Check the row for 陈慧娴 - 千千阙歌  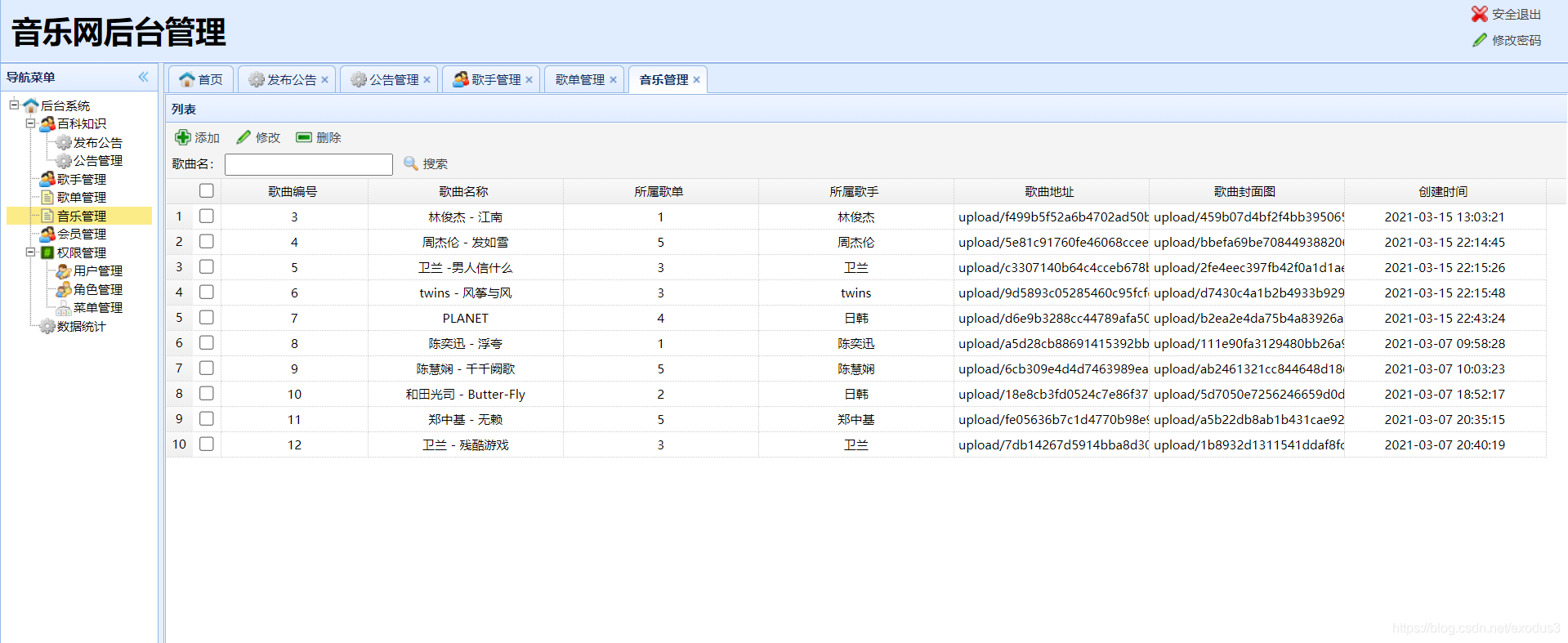coord(207,368)
